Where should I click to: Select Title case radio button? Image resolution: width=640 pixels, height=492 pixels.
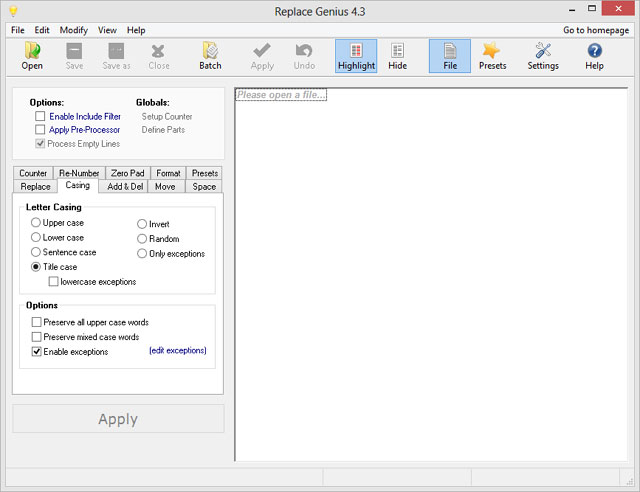coord(36,267)
